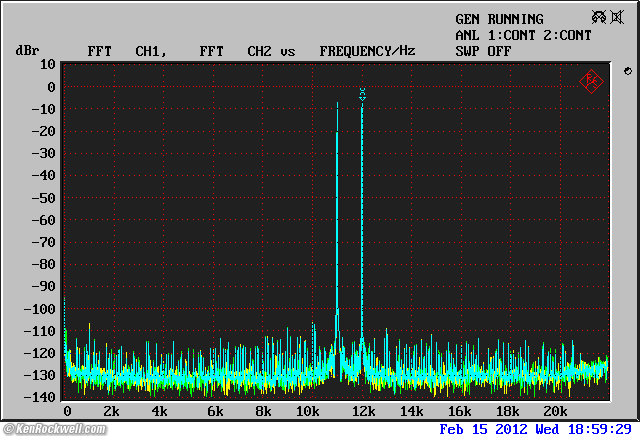Click the small round indicator right of the graph
The width and height of the screenshot is (640, 436).
click(627, 71)
